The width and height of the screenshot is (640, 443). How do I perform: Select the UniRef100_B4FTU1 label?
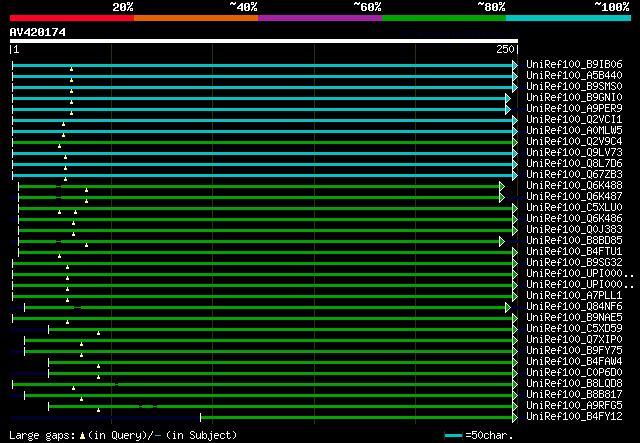pos(574,252)
